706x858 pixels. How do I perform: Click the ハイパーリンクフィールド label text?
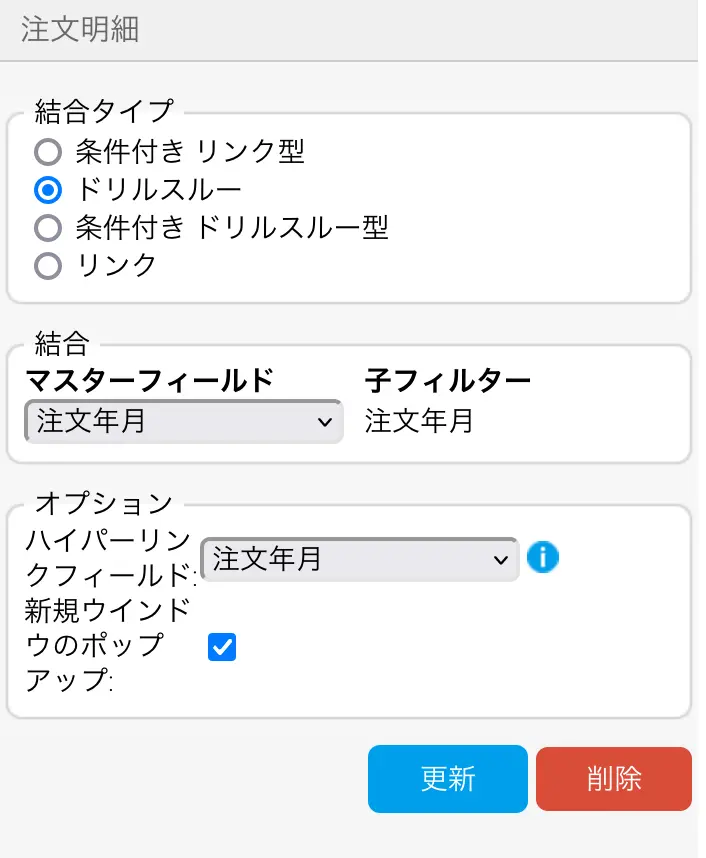tap(108, 559)
